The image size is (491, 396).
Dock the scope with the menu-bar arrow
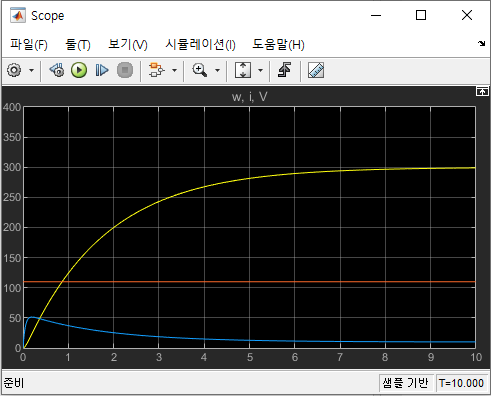click(481, 43)
